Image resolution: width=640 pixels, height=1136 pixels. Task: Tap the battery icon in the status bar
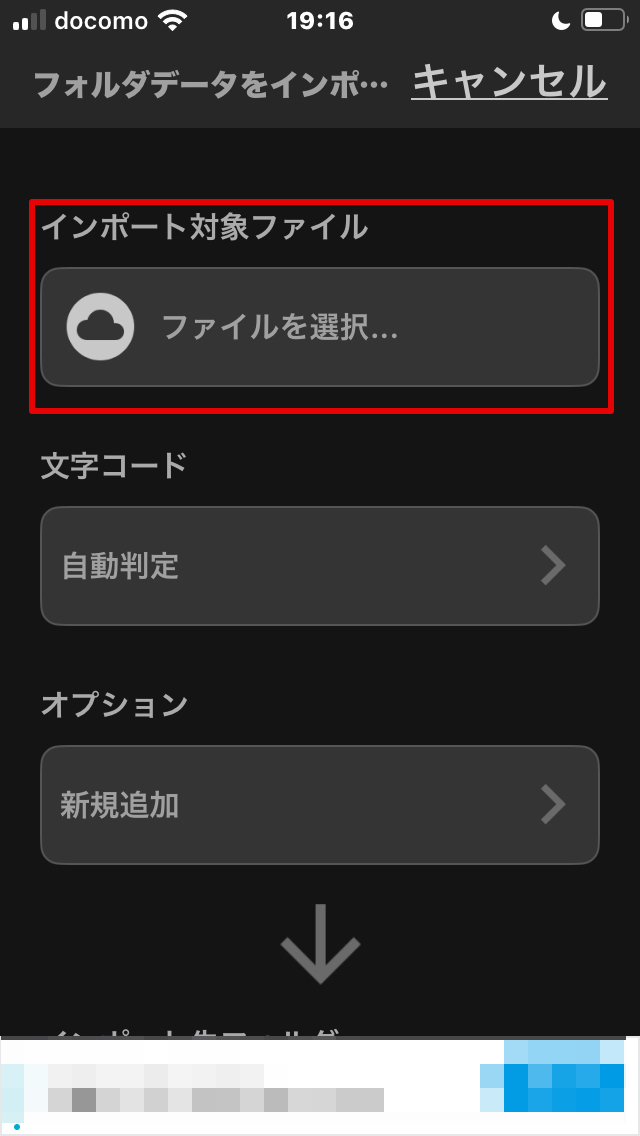(604, 20)
